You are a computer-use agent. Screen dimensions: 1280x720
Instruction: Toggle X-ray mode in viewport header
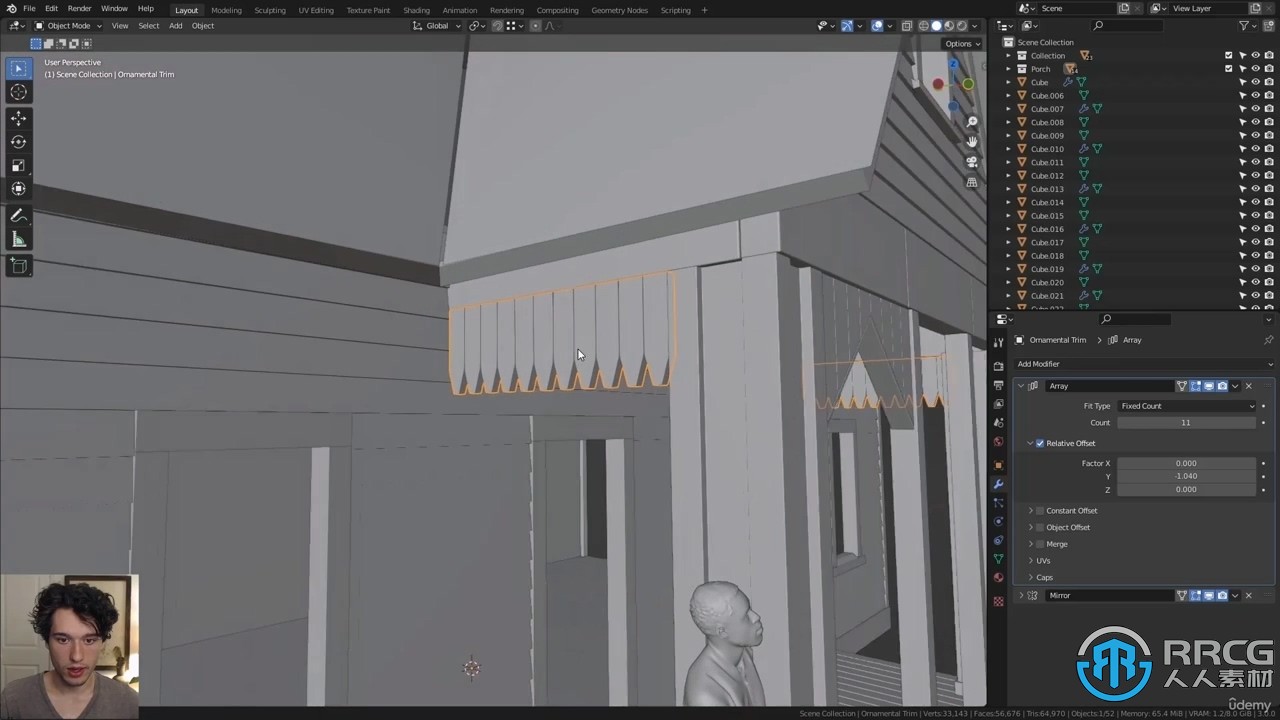tap(906, 25)
